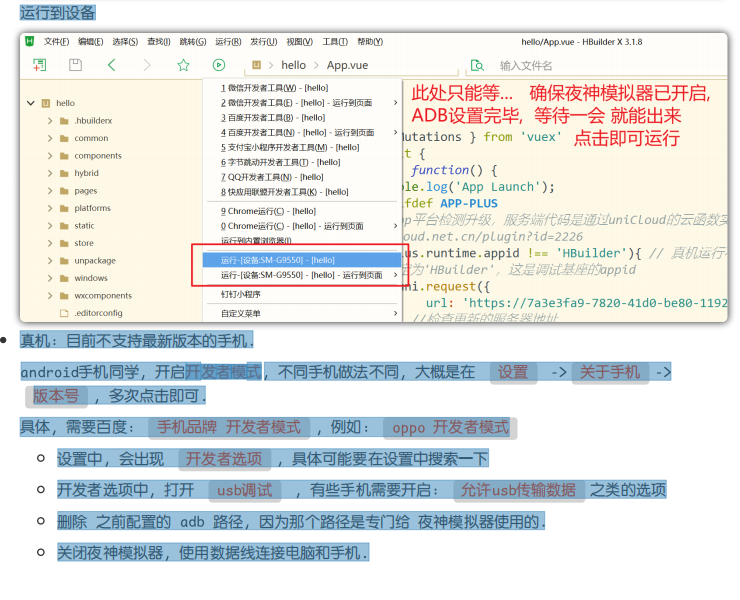The height and width of the screenshot is (600, 740).
Task: Open the 发行(U) menu
Action: (264, 42)
